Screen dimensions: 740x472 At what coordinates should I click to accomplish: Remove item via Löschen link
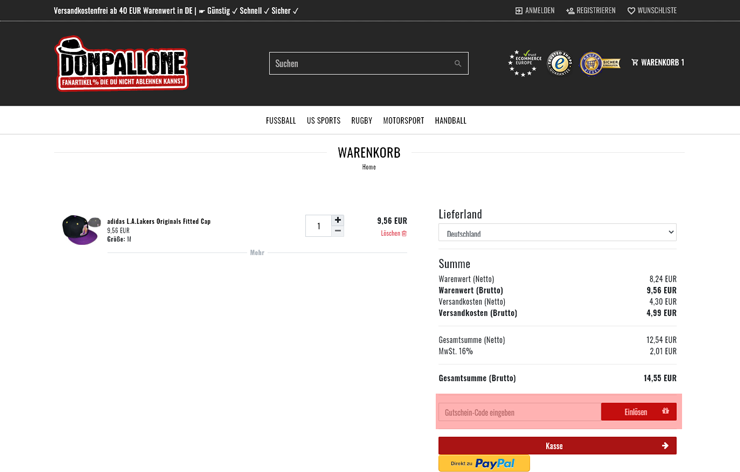[x=394, y=233]
